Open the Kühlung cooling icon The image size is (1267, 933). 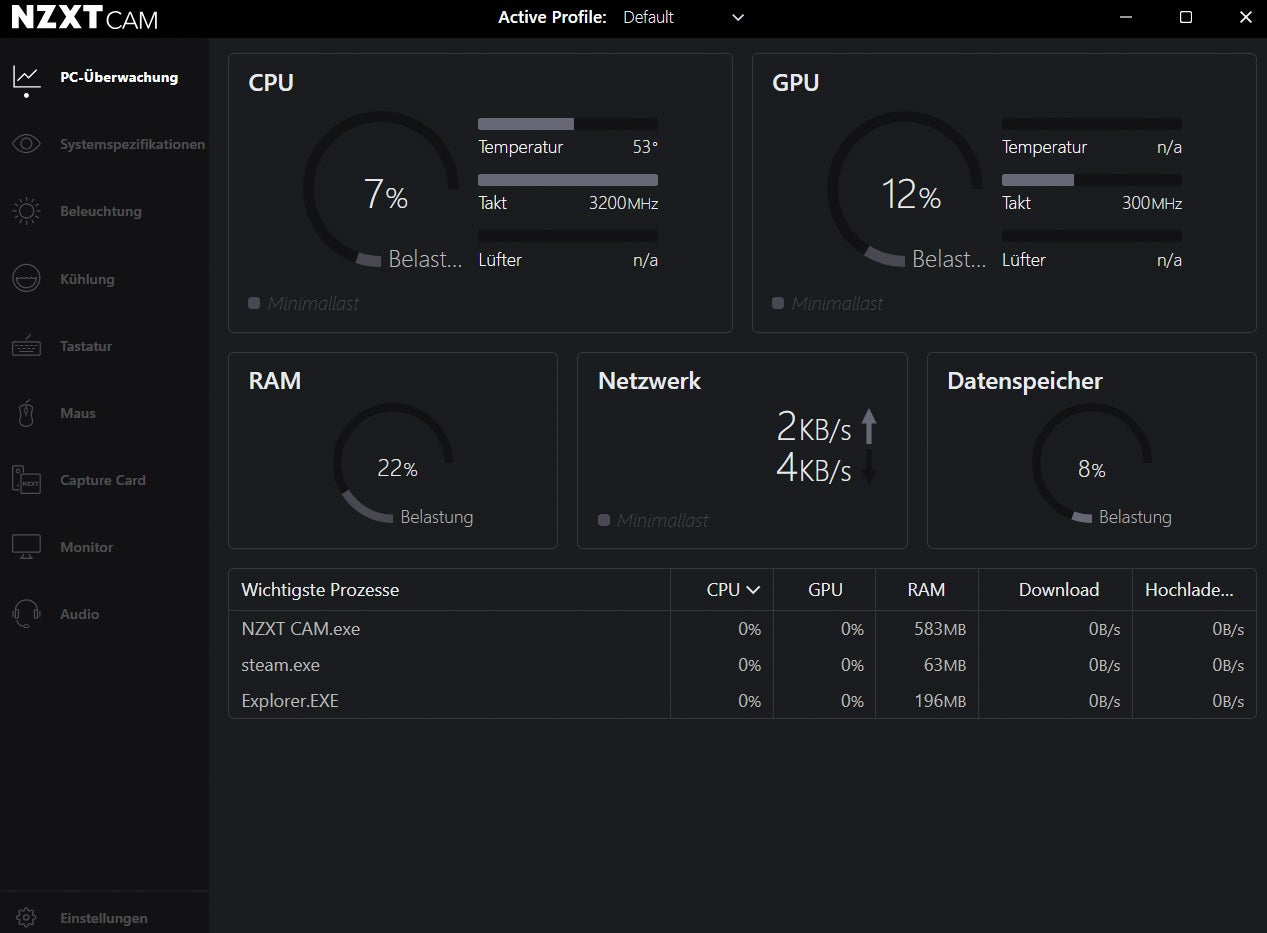click(x=26, y=279)
